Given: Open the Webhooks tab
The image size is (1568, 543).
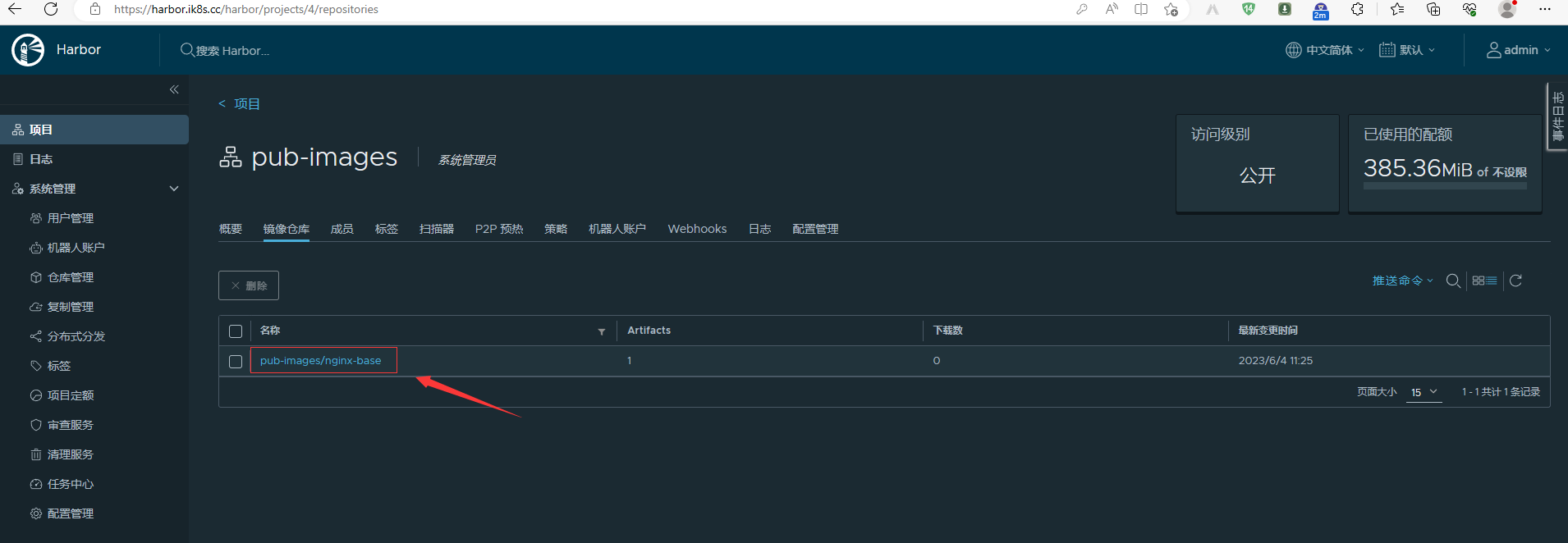Looking at the screenshot, I should point(697,229).
